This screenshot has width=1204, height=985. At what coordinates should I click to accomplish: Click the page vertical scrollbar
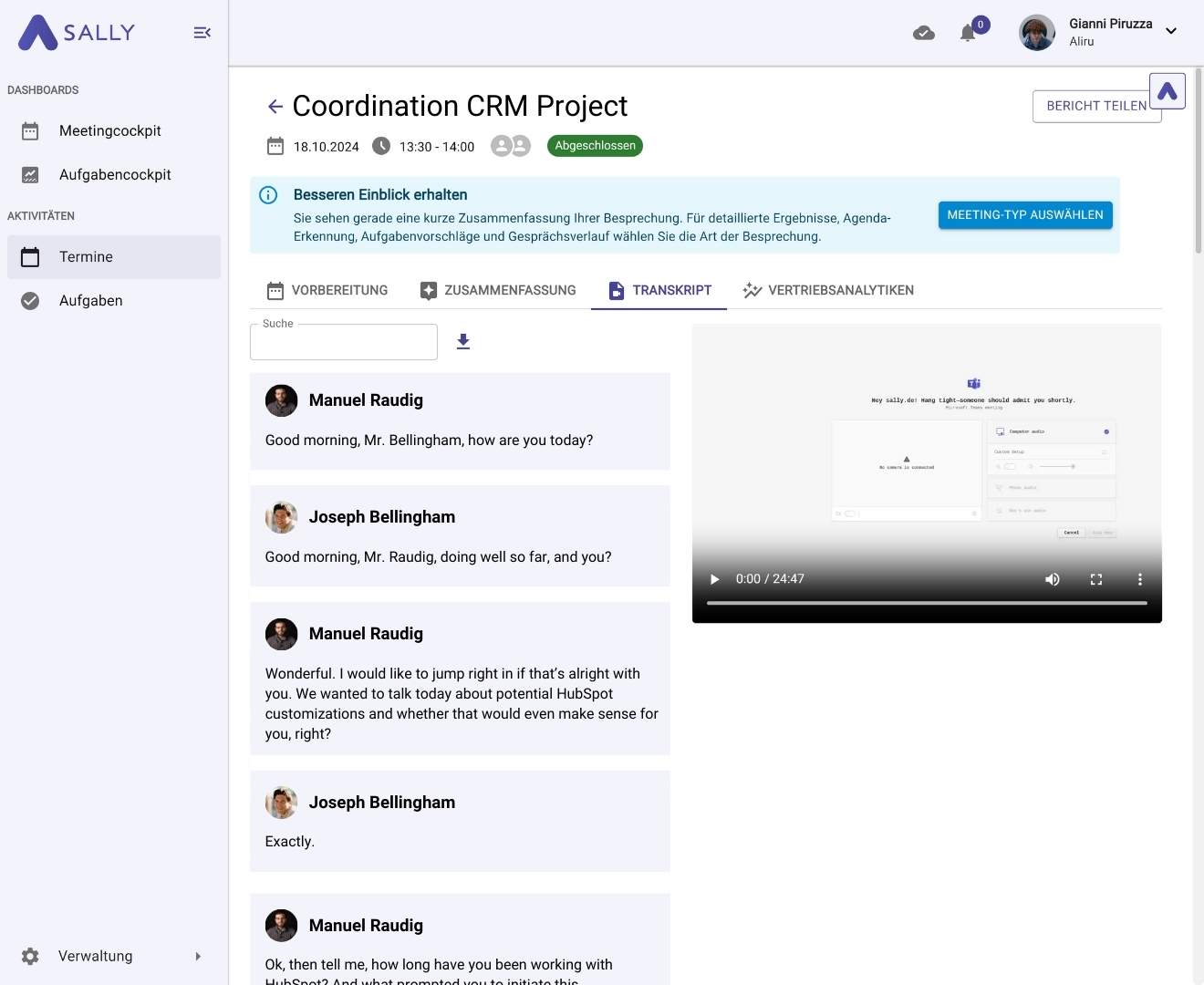[x=1198, y=161]
